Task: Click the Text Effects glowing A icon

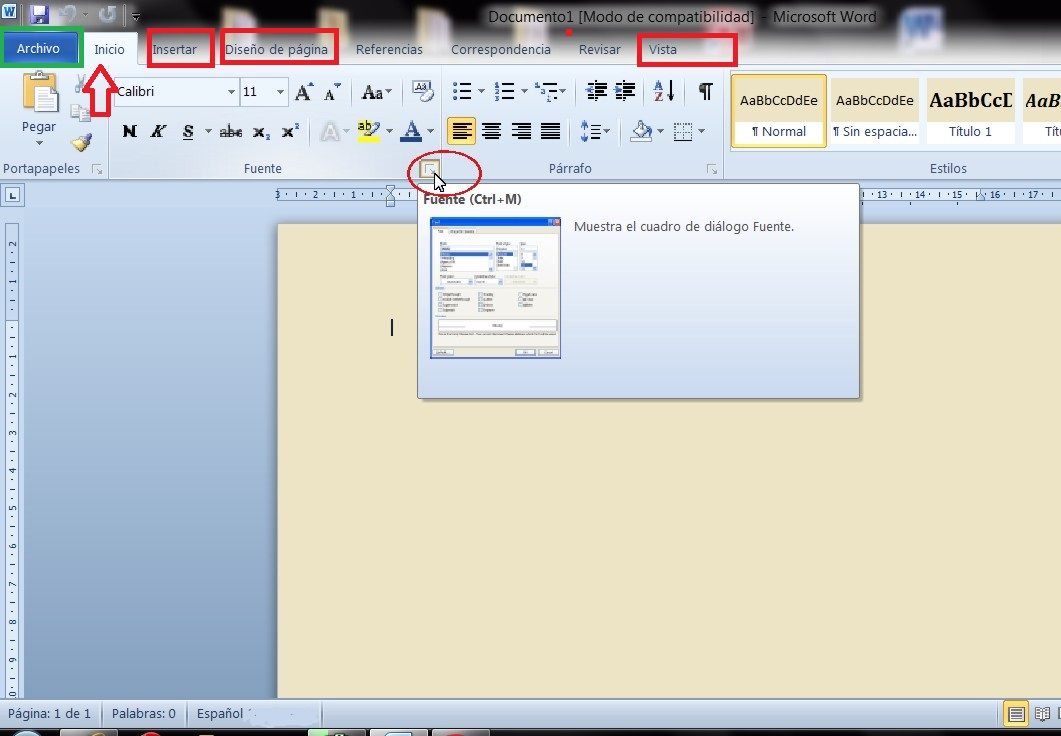Action: click(329, 131)
